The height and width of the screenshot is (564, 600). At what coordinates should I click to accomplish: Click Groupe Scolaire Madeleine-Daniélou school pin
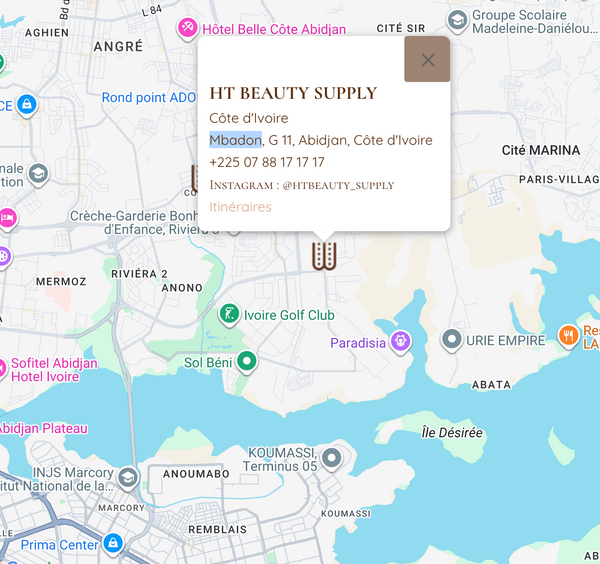pyautogui.click(x=457, y=21)
